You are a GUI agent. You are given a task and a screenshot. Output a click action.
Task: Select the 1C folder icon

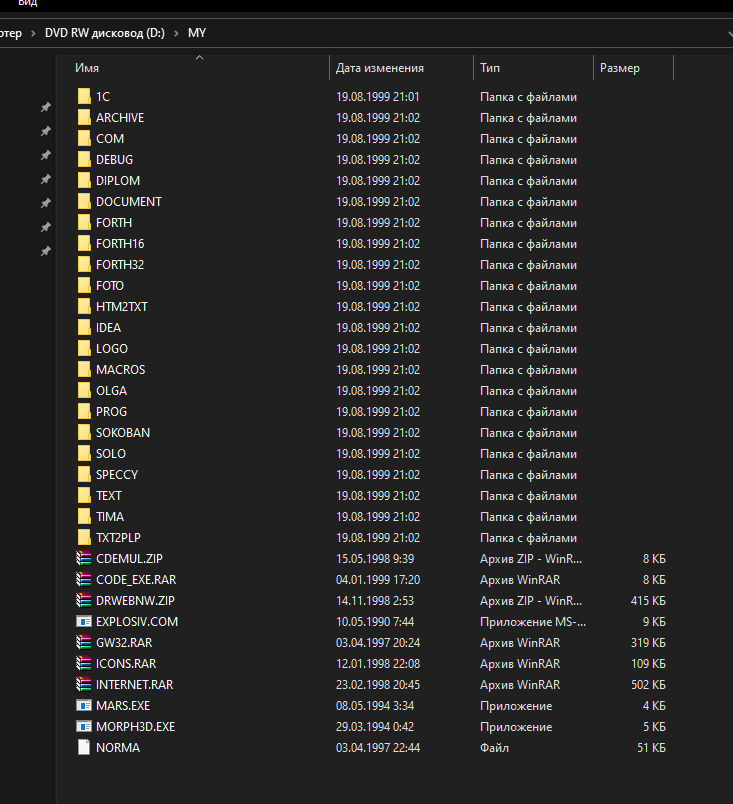84,96
